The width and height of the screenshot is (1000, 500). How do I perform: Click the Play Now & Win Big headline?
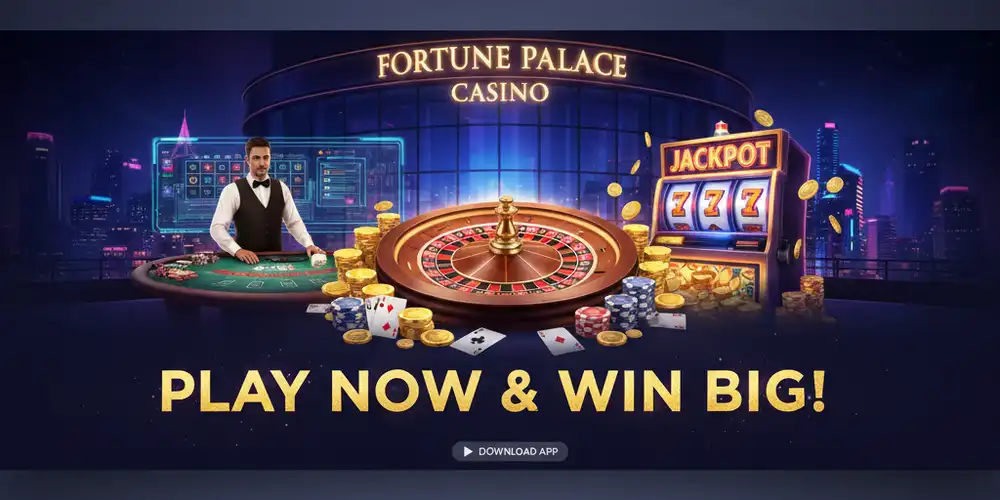pos(493,390)
